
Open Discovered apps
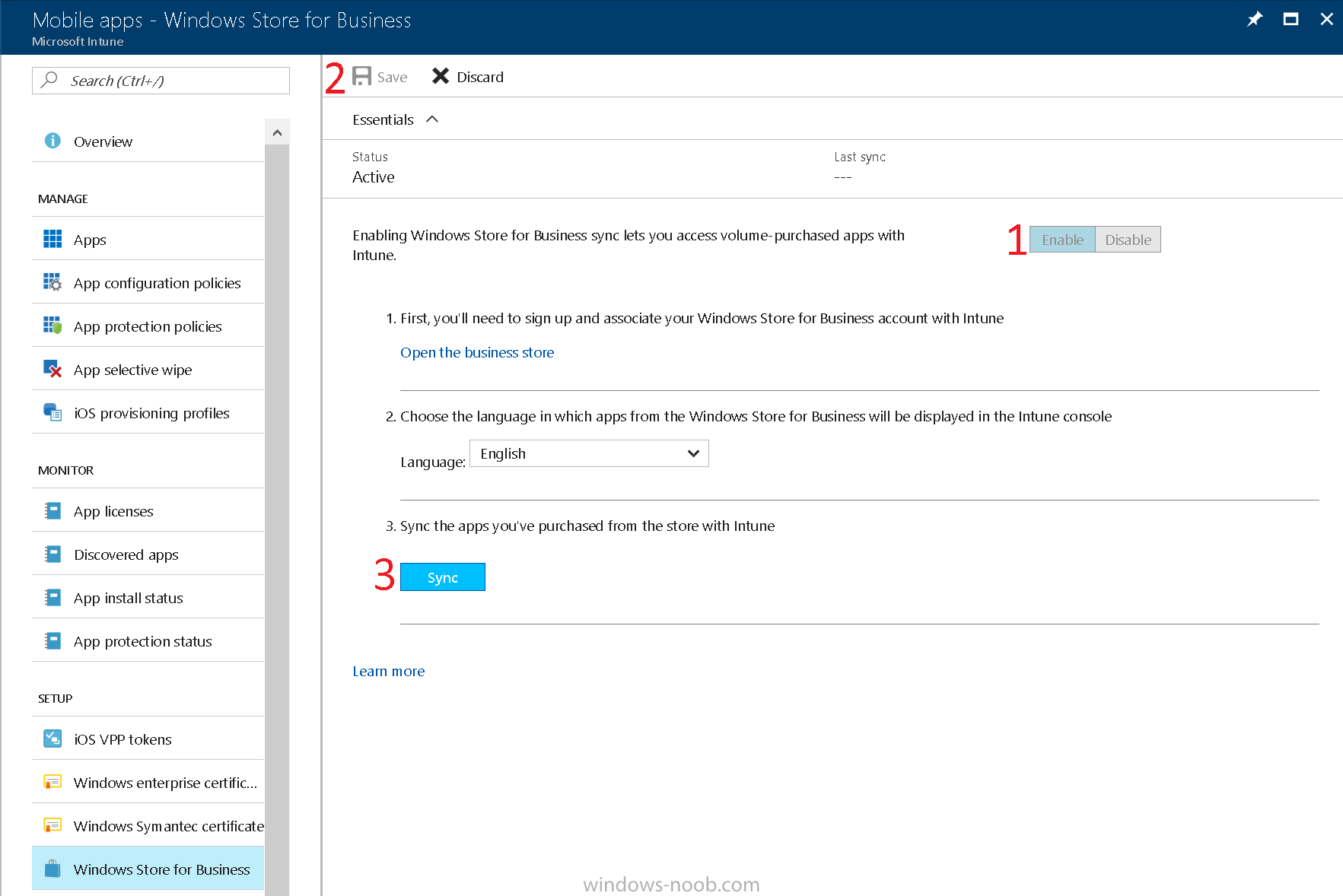point(148,554)
